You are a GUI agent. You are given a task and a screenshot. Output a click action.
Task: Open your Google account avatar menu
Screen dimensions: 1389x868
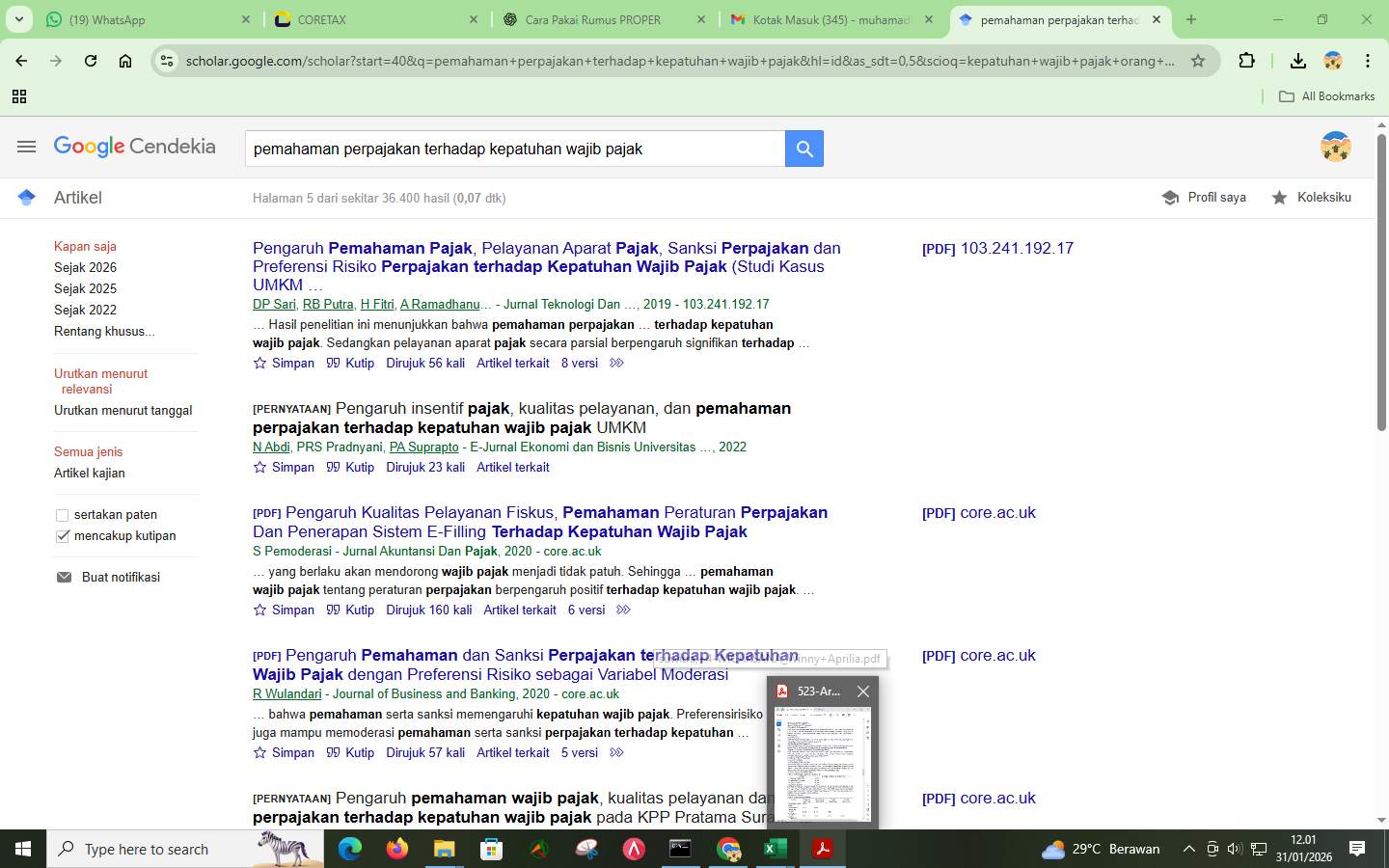[1335, 147]
